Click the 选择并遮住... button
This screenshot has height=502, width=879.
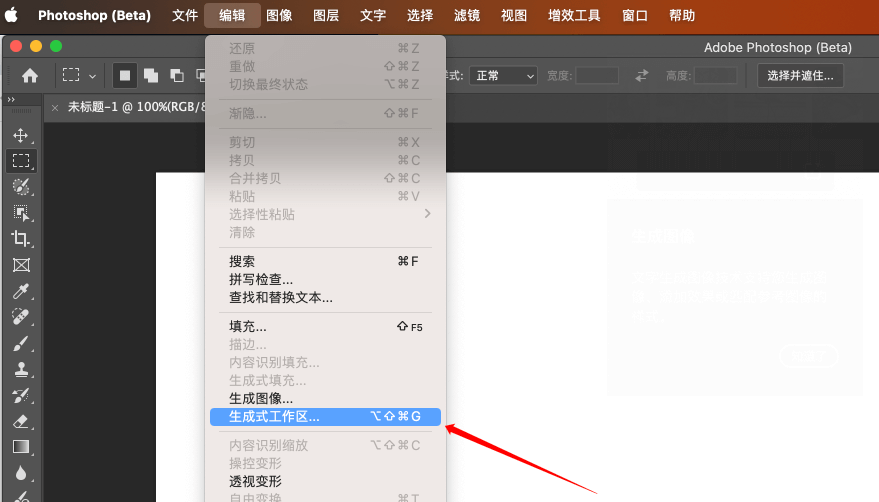coord(800,76)
